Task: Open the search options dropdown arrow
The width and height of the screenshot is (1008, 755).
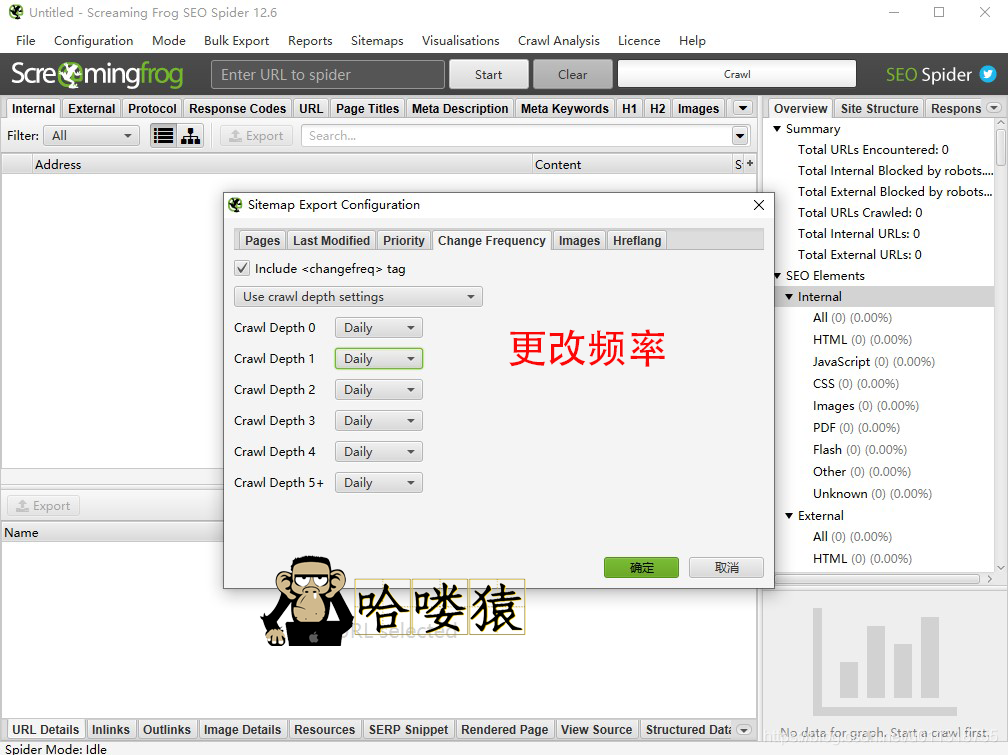Action: (x=740, y=136)
